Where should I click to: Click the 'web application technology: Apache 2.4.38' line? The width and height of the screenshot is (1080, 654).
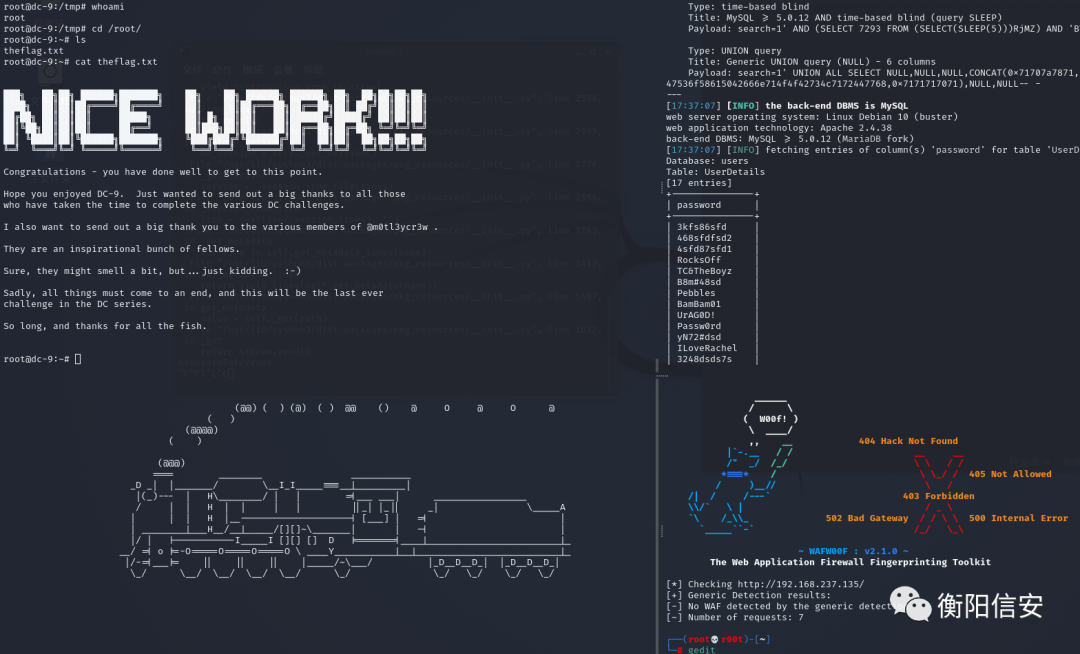tap(778, 127)
